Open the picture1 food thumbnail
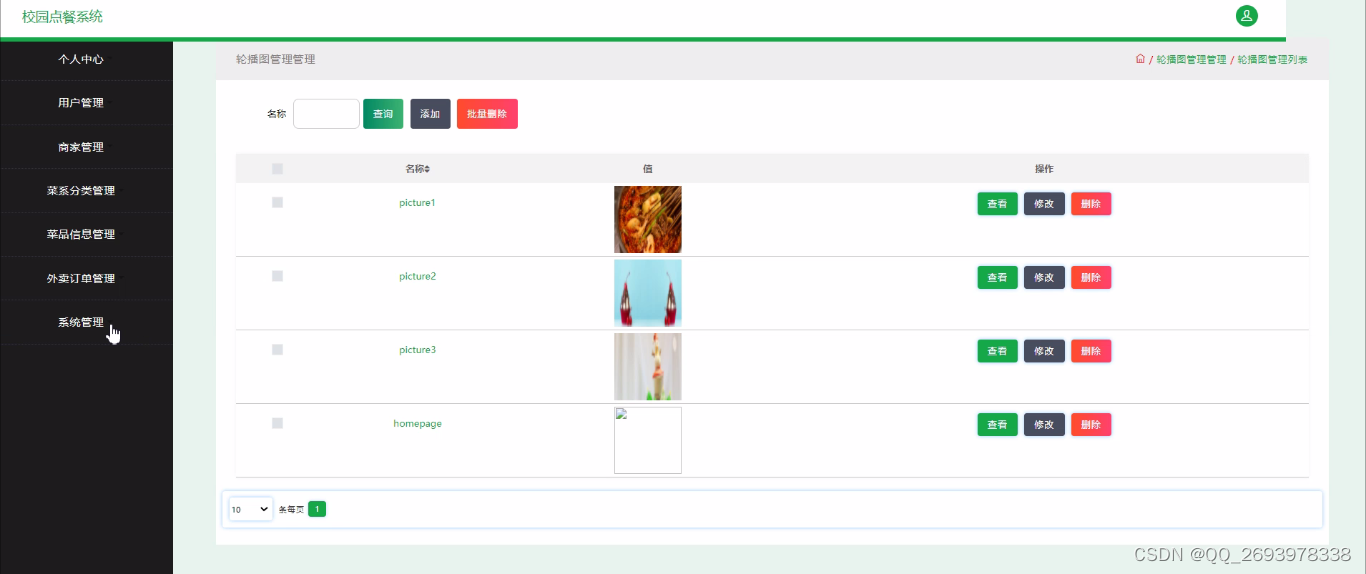 point(648,219)
